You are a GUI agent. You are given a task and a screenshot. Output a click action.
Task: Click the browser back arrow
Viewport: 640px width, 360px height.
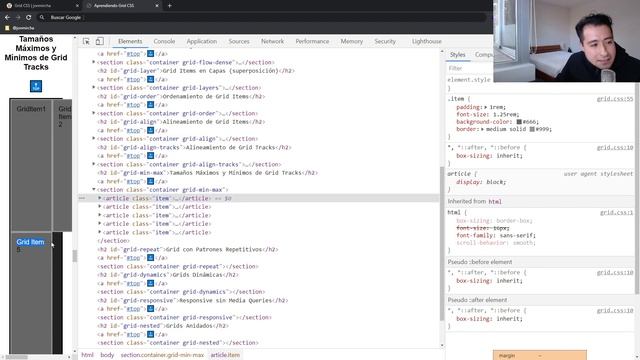tap(7, 18)
